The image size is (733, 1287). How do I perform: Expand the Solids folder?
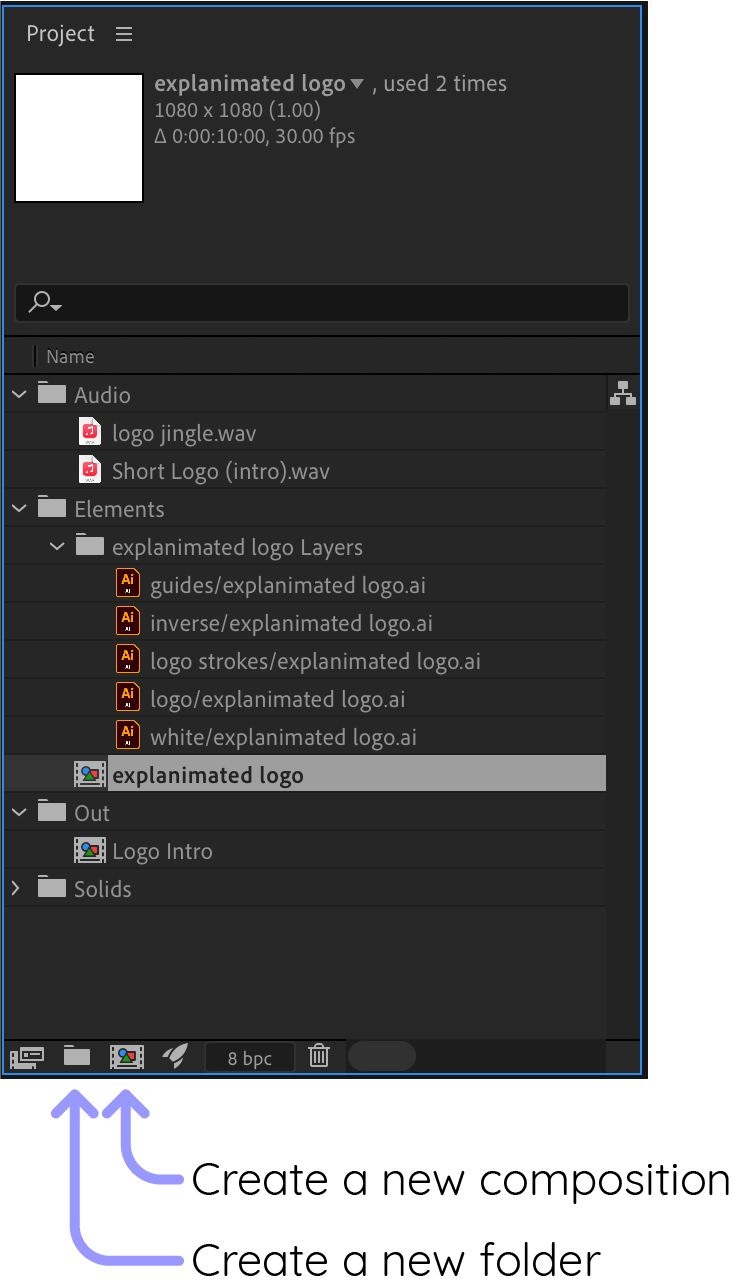(18, 888)
